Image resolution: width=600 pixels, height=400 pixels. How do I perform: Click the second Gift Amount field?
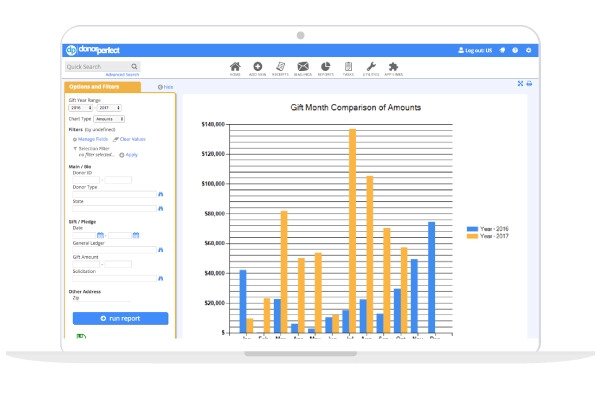118,264
